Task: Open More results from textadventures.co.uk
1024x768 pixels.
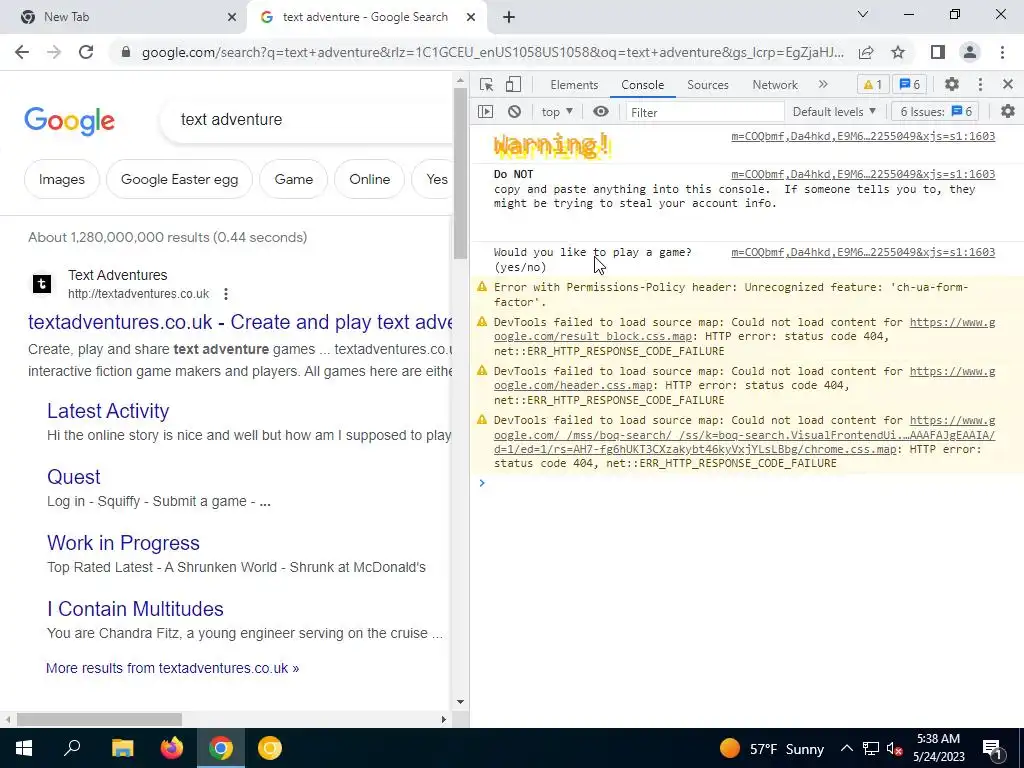Action: (172, 668)
